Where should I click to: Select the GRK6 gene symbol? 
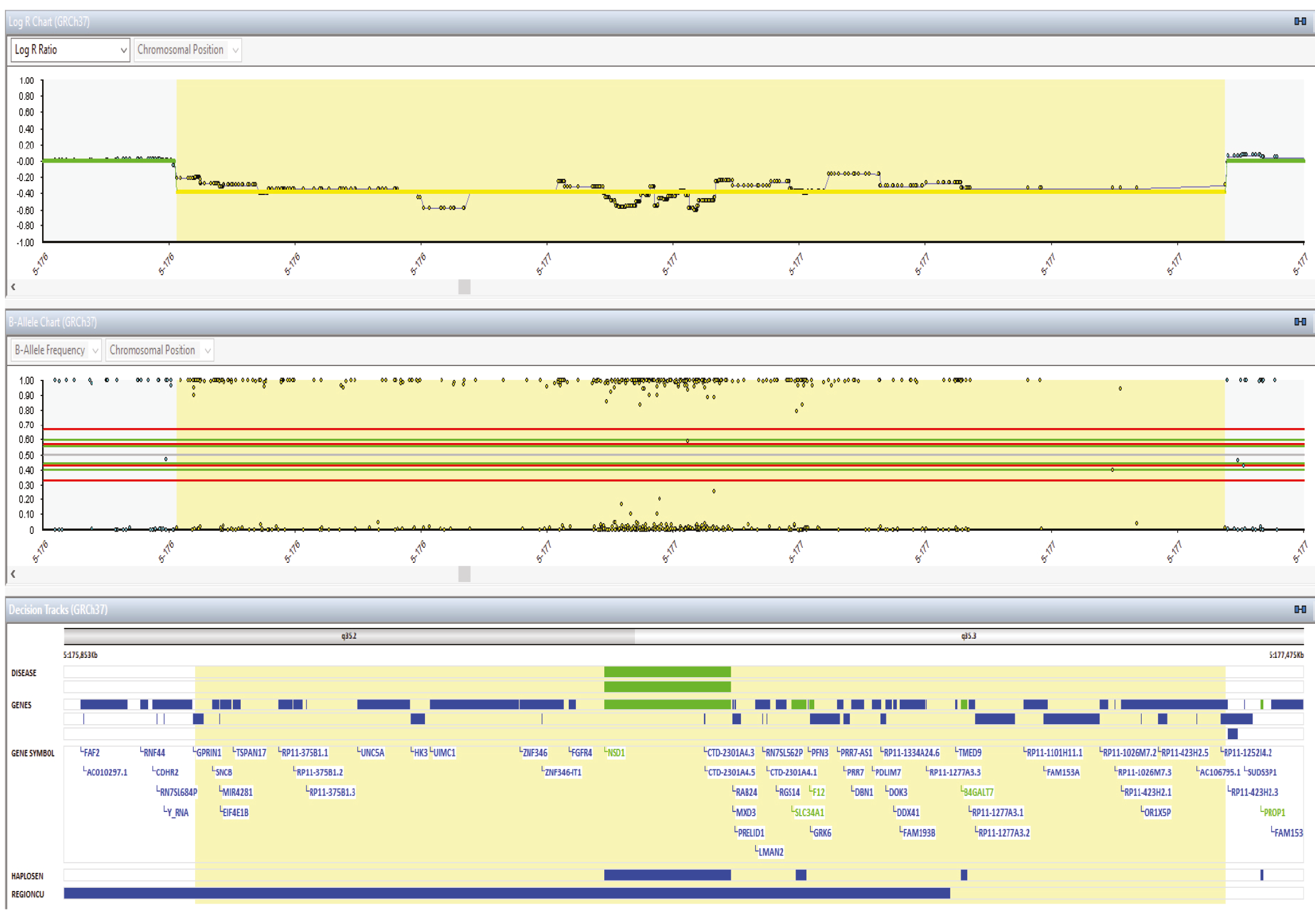[x=822, y=833]
